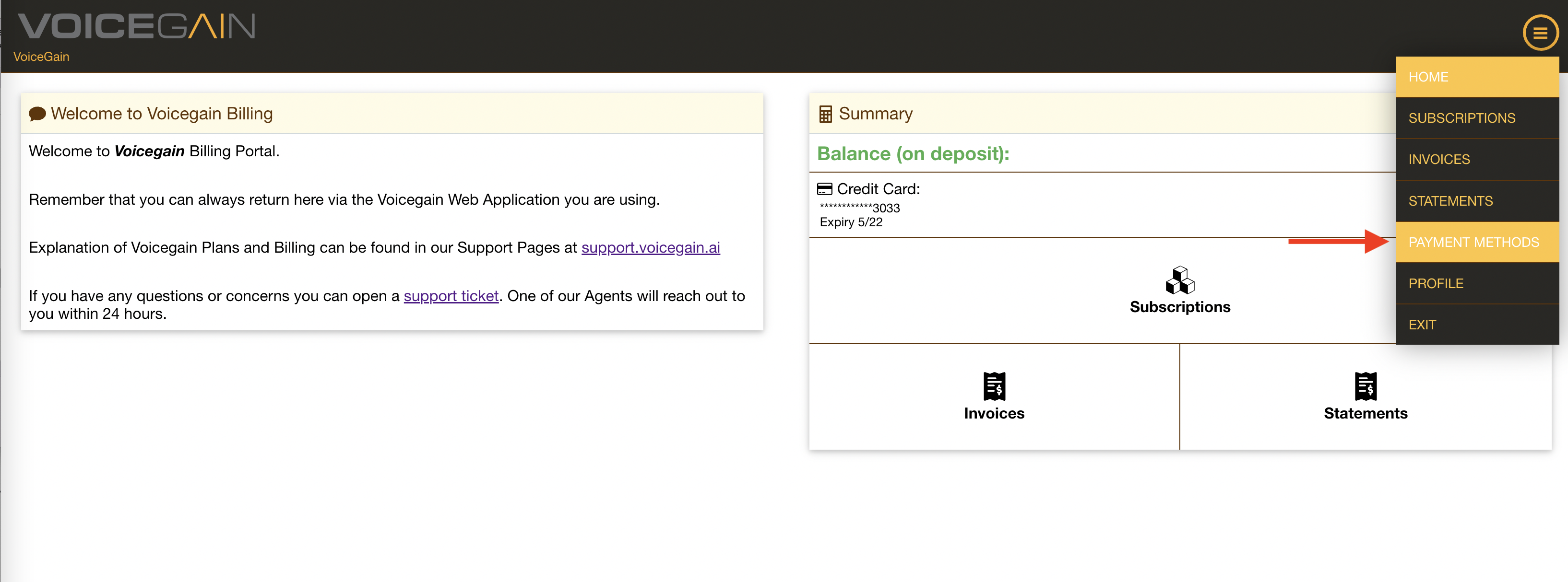This screenshot has height=582, width=1568.
Task: Click the speech bubble welcome icon
Action: pos(37,114)
